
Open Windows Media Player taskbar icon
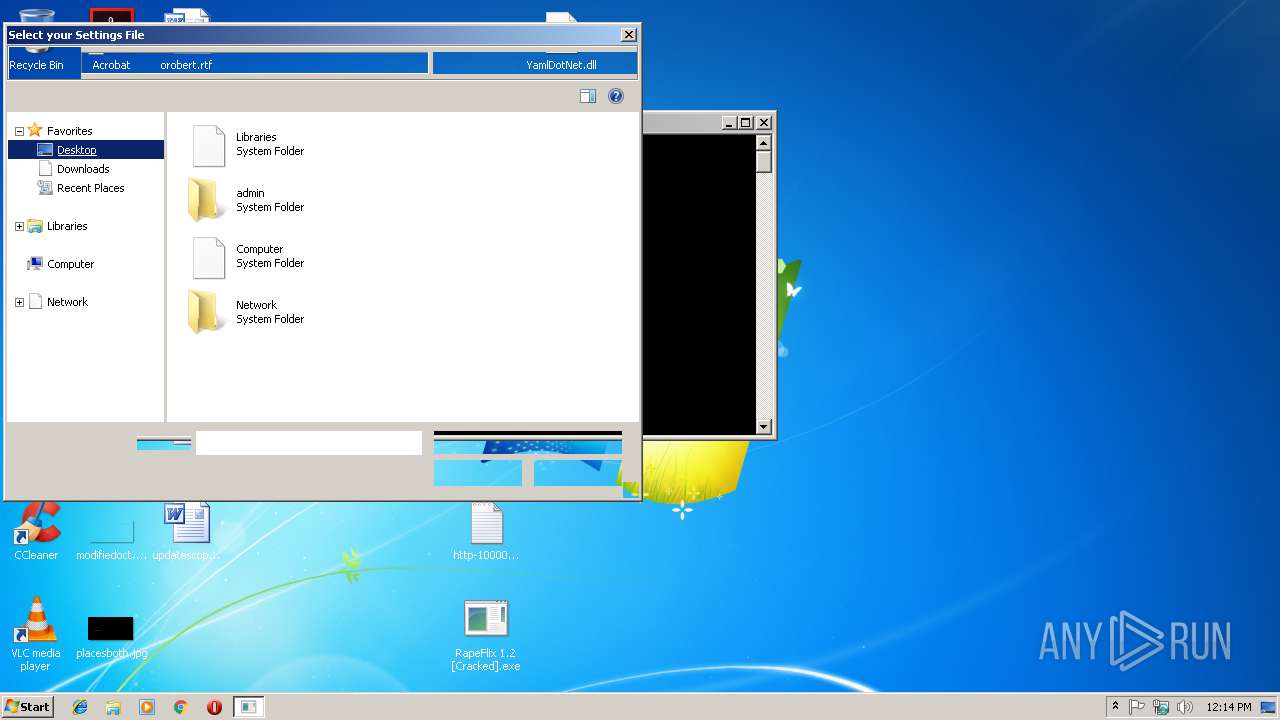tap(147, 707)
